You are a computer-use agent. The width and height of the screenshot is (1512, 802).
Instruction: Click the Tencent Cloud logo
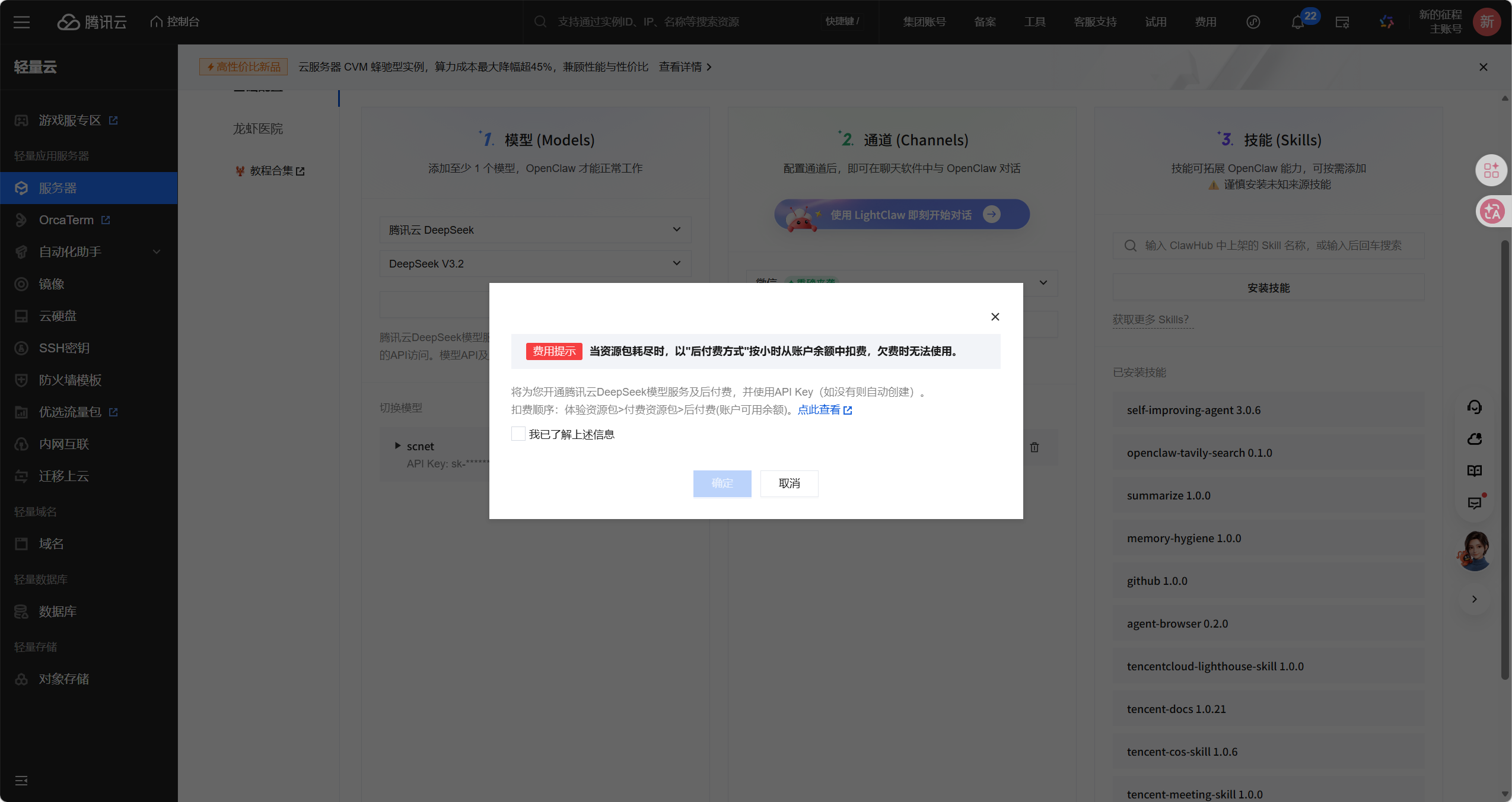point(92,22)
